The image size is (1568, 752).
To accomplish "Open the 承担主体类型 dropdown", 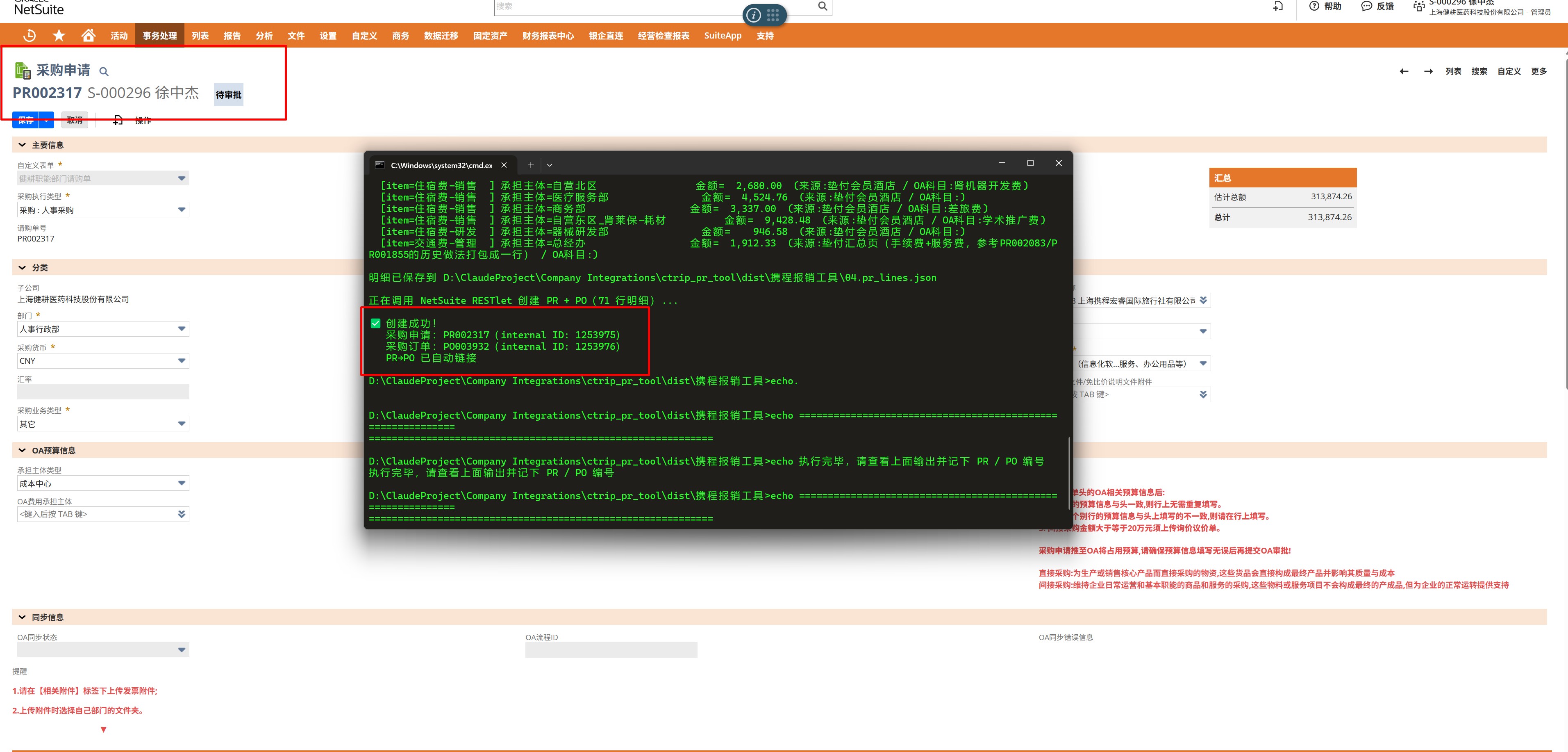I will 103,483.
